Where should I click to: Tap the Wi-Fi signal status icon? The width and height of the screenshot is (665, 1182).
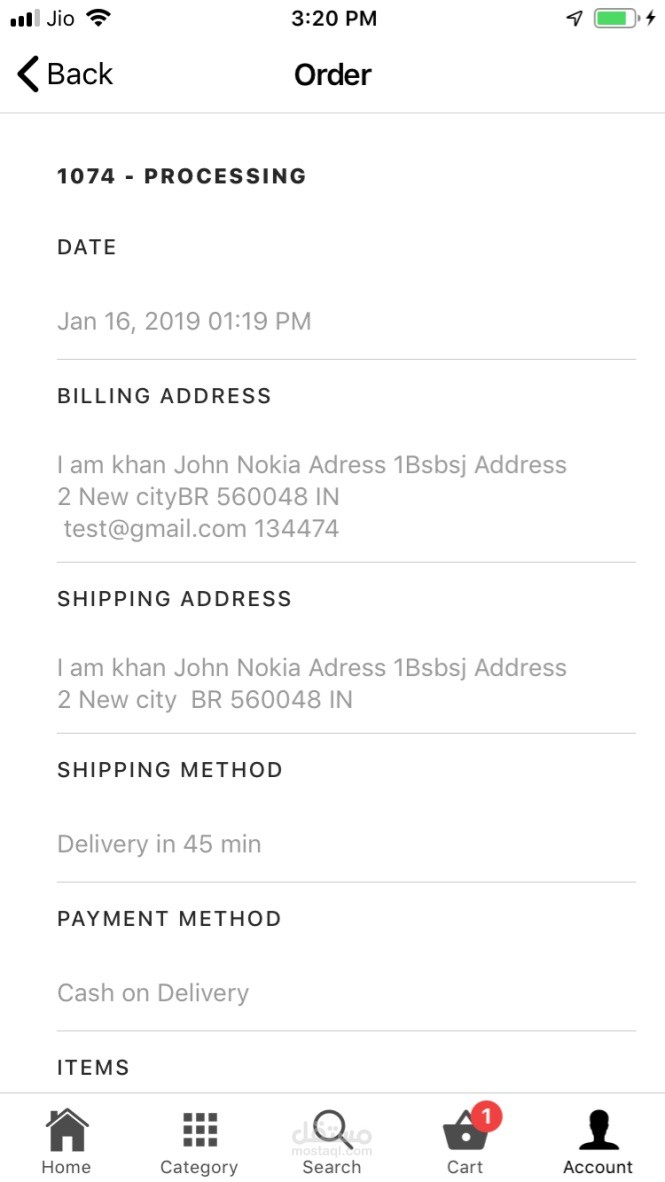[x=98, y=18]
